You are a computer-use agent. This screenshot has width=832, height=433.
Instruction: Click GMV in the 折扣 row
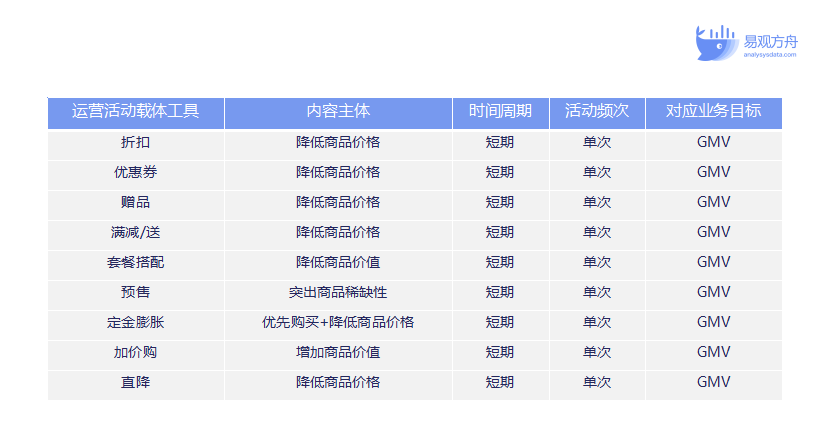(713, 142)
